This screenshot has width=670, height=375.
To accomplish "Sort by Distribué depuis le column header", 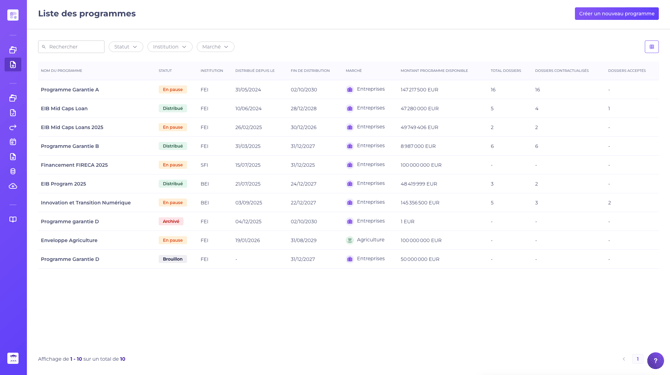I will pos(255,70).
